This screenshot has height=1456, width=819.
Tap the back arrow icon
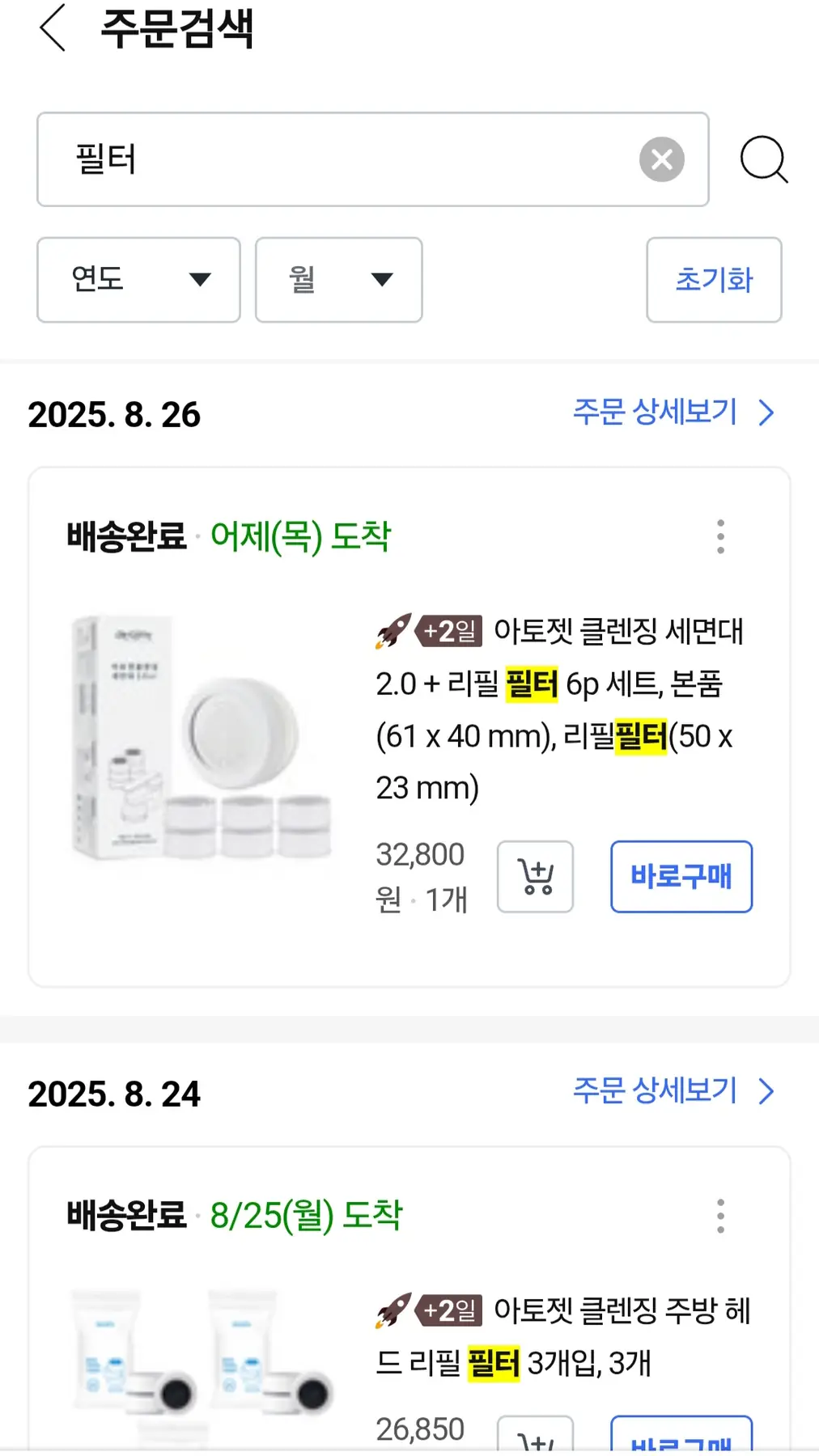coord(53,28)
